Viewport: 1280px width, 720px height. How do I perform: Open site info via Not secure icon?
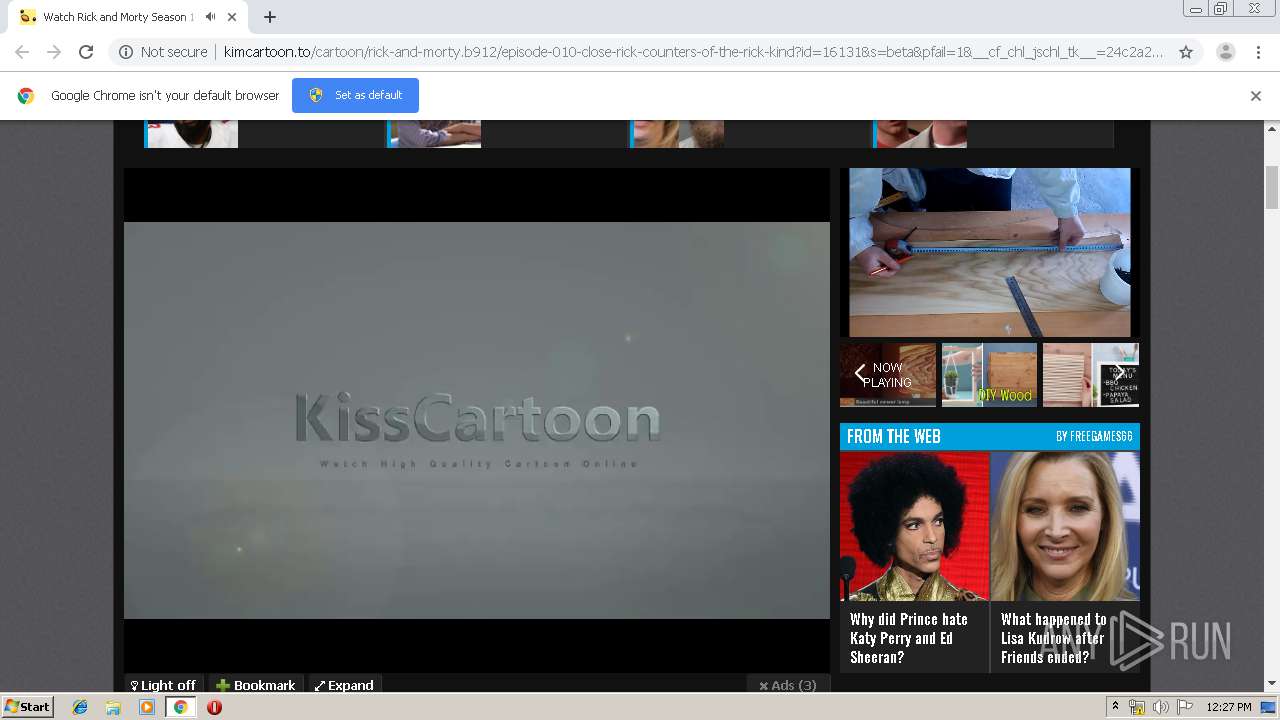point(126,52)
